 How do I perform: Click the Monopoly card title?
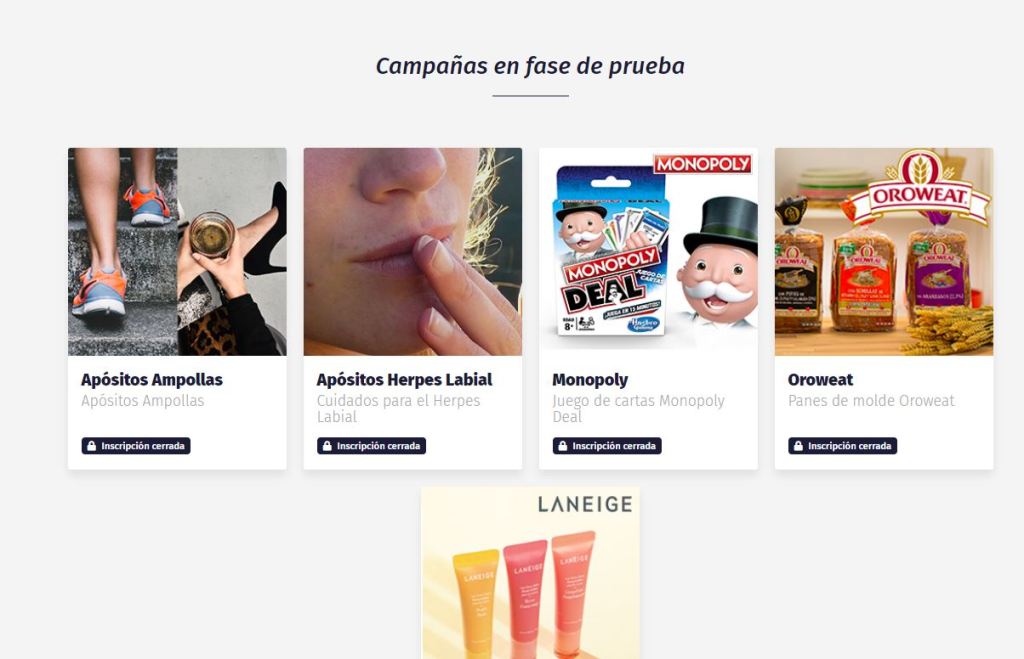(590, 380)
